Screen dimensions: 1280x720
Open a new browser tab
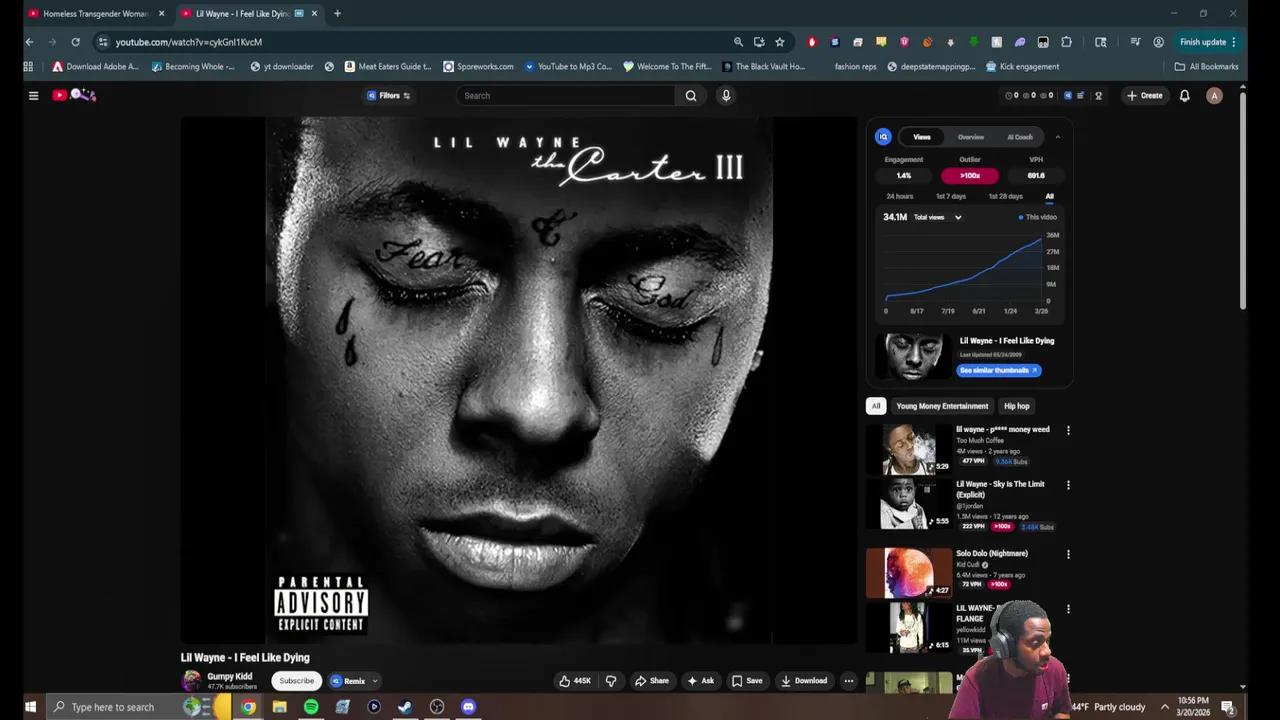click(x=337, y=14)
